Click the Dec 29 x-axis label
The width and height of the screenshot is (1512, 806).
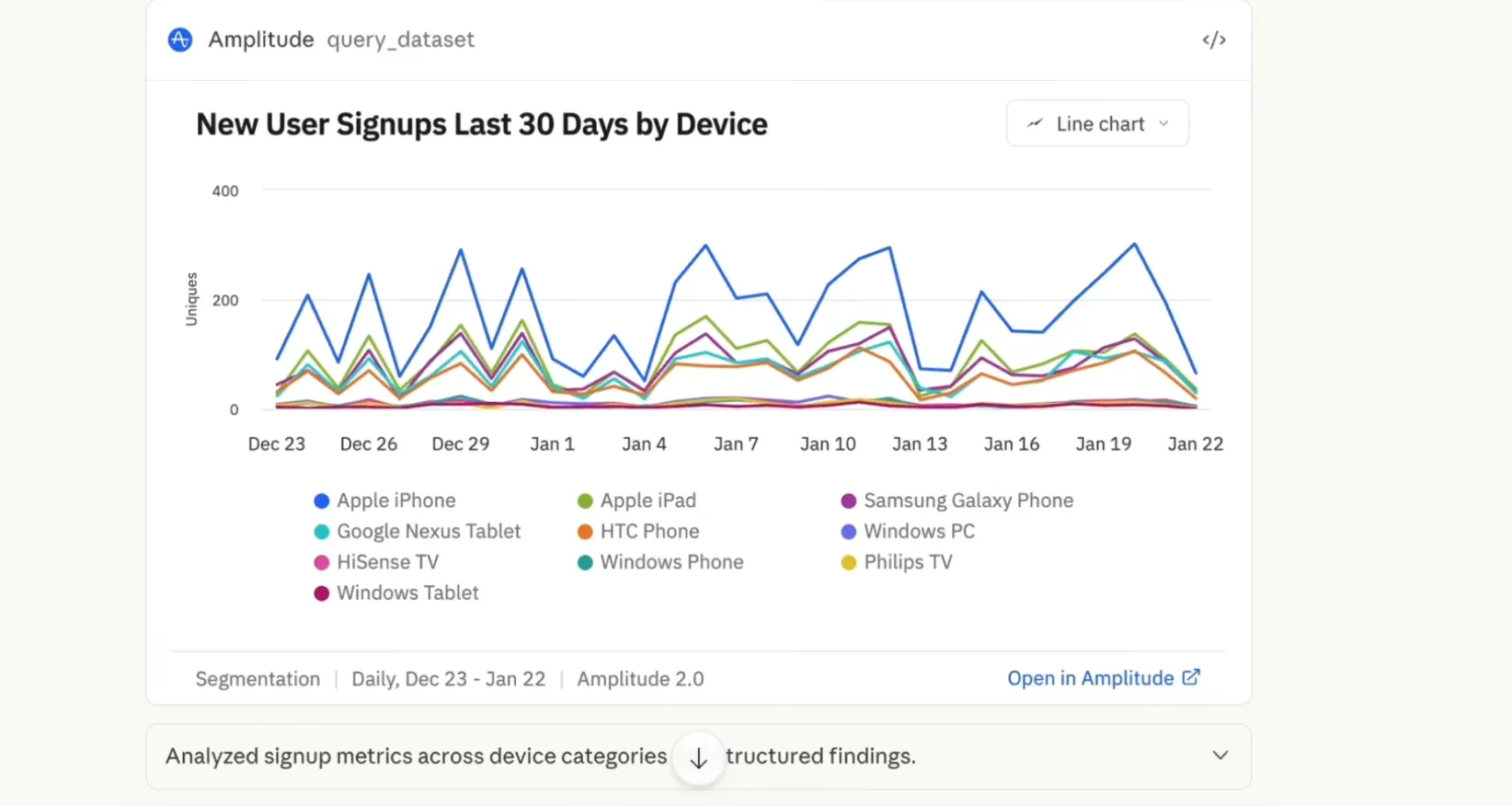click(461, 443)
